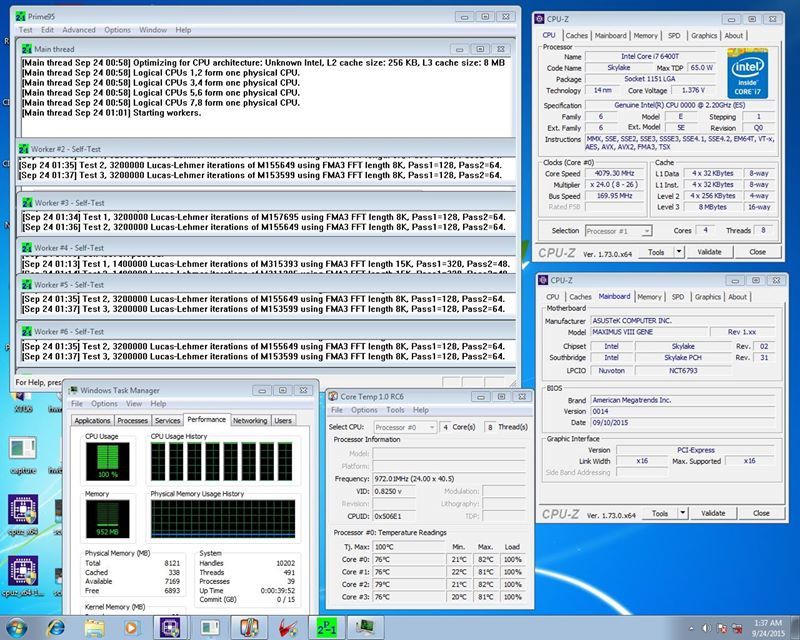Switch to the Caches tab in upper CPU-Z
Image resolution: width=800 pixels, height=640 pixels.
tap(577, 36)
